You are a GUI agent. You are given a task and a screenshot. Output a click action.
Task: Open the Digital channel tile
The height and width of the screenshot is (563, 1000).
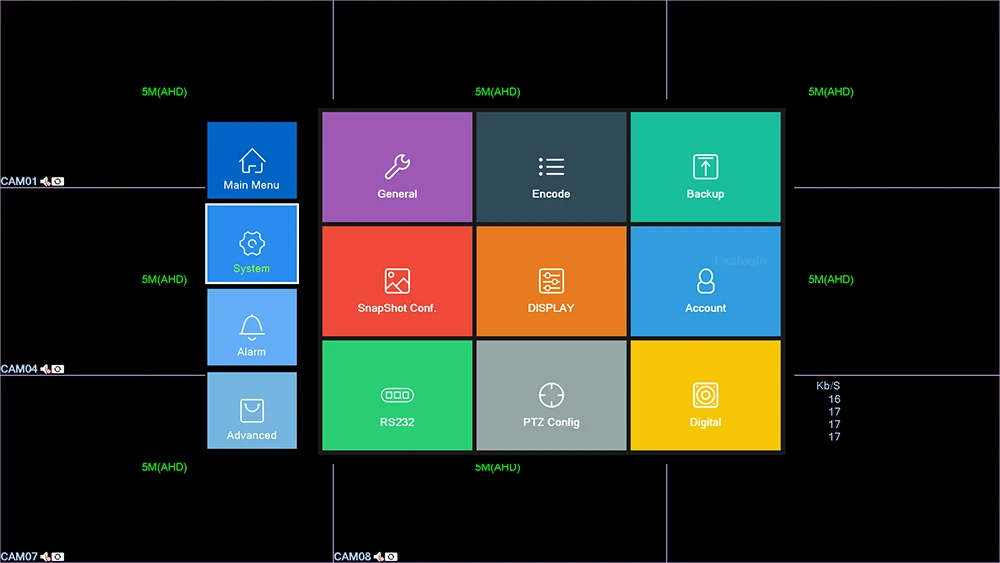click(x=705, y=395)
